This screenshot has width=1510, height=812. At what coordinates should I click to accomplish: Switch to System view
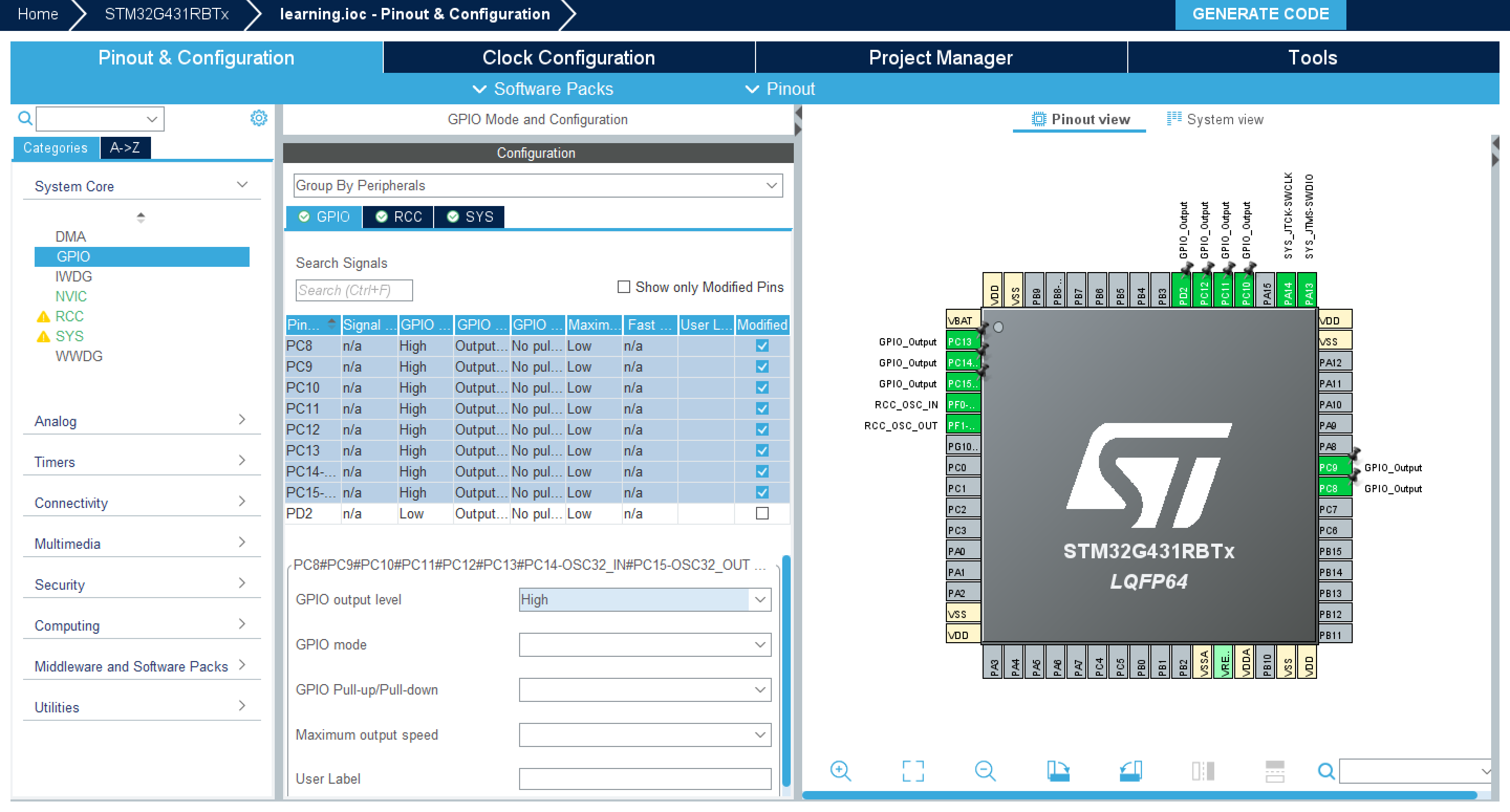(1215, 119)
